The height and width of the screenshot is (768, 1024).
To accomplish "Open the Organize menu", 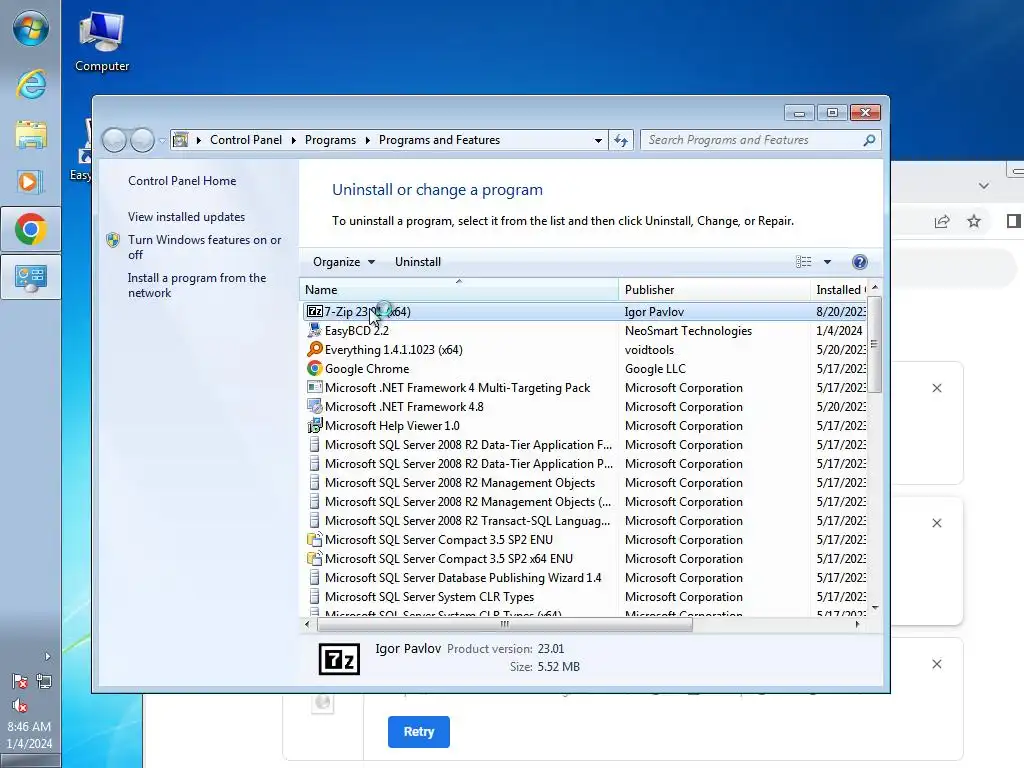I will (x=344, y=262).
